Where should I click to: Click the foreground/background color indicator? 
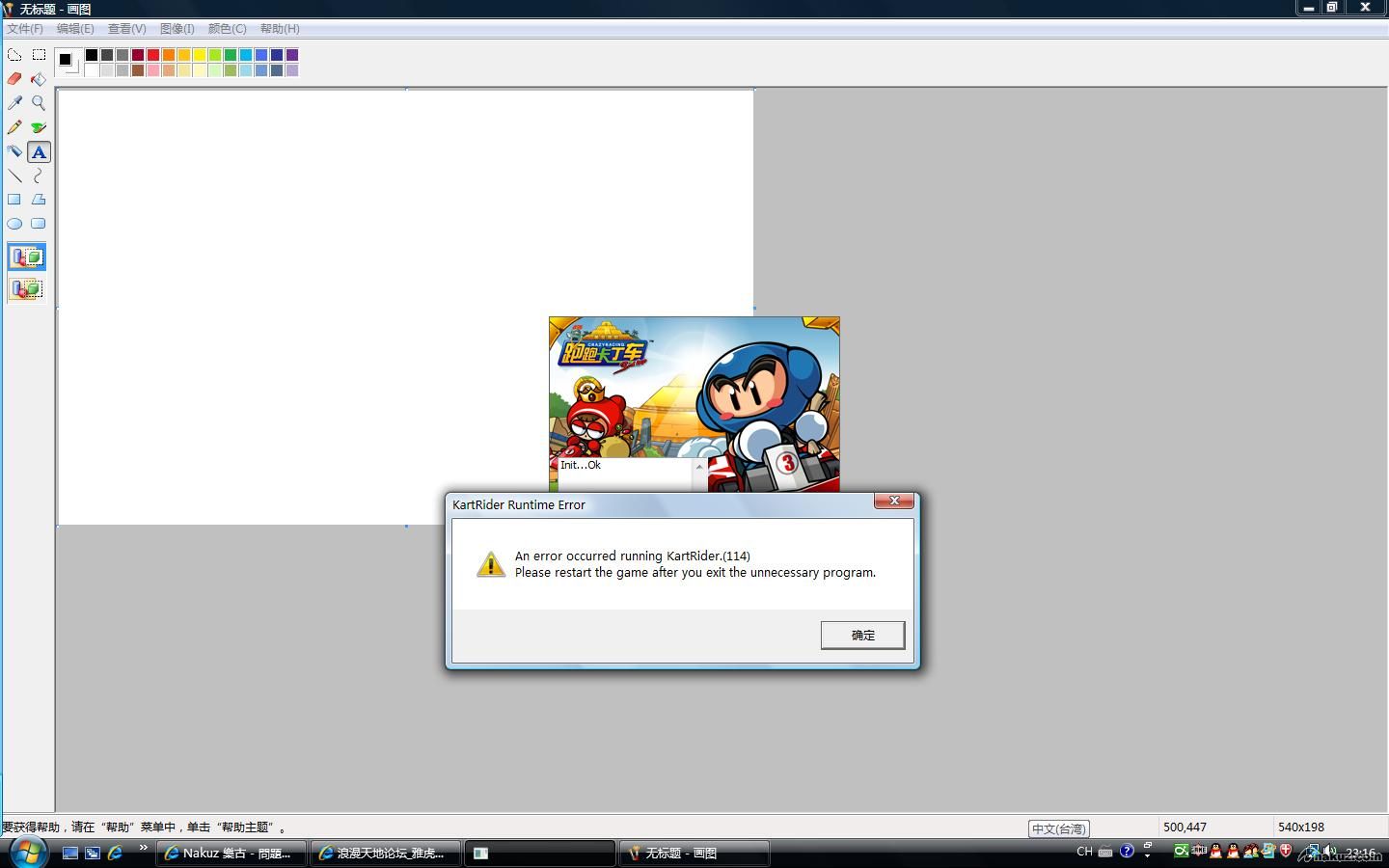[68, 62]
